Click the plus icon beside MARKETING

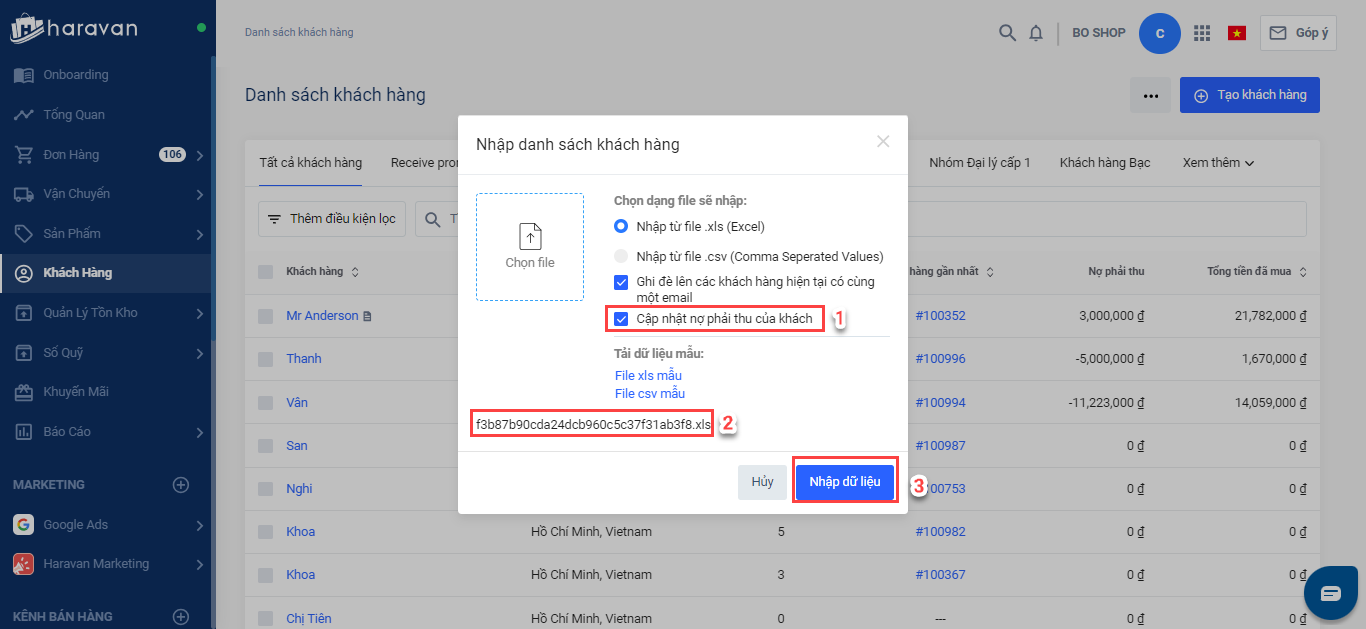(x=181, y=485)
